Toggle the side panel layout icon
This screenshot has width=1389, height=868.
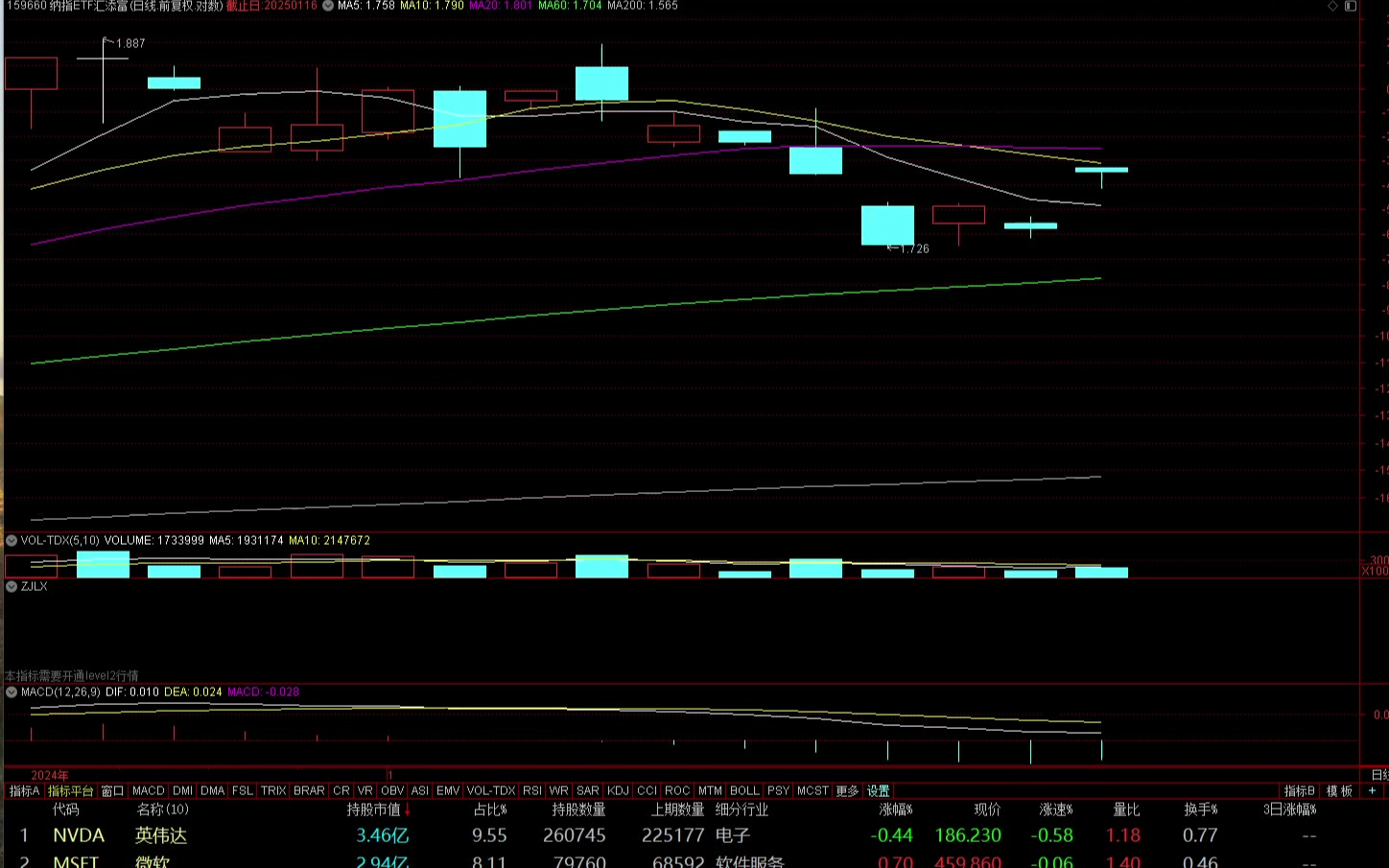click(1351, 6)
